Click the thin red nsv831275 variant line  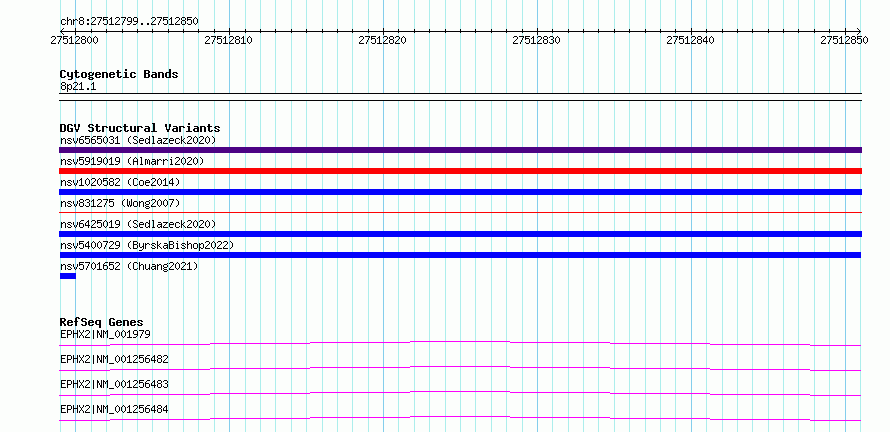pyautogui.click(x=460, y=212)
